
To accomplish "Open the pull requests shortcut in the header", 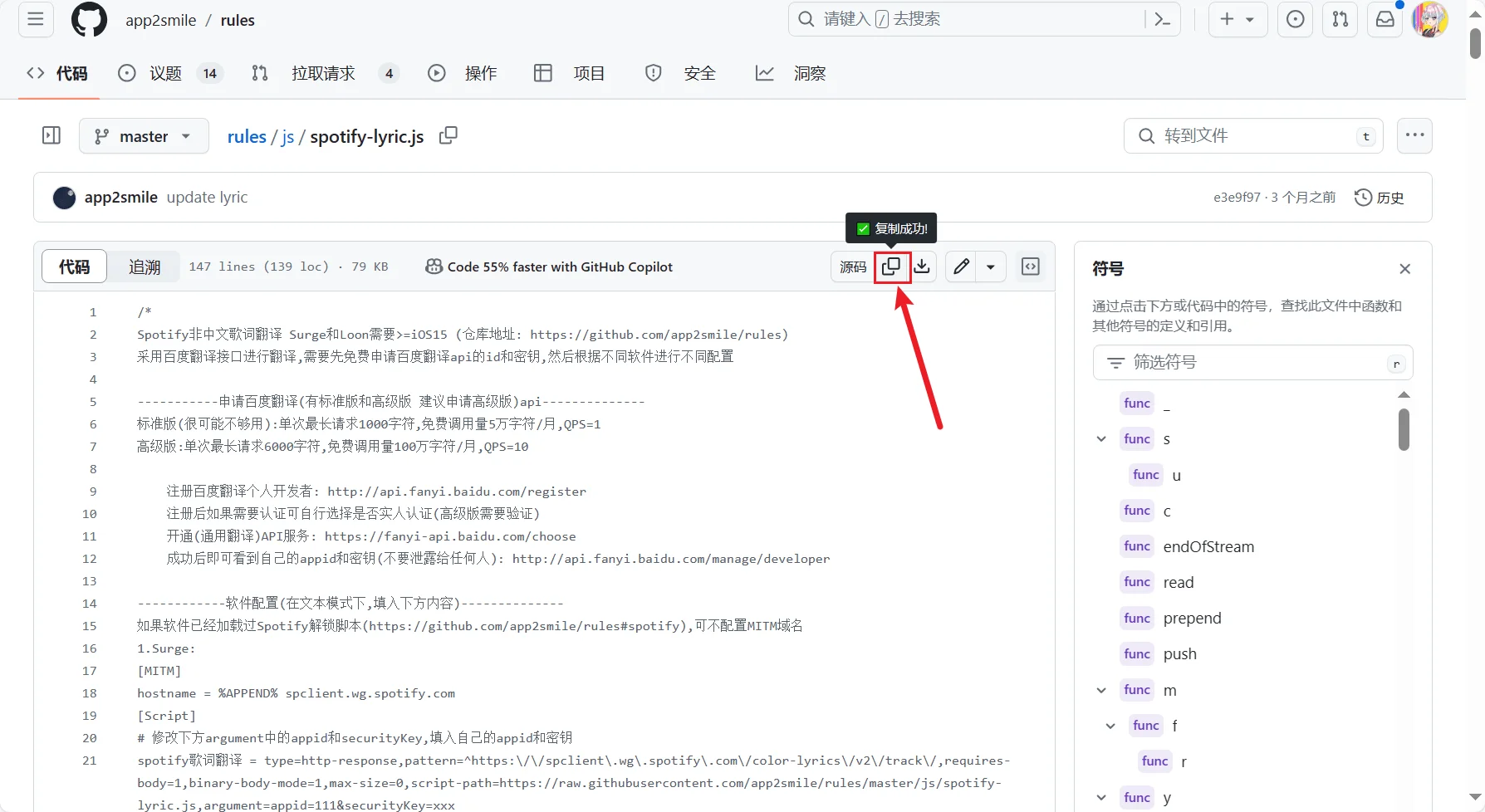I will [x=1340, y=19].
